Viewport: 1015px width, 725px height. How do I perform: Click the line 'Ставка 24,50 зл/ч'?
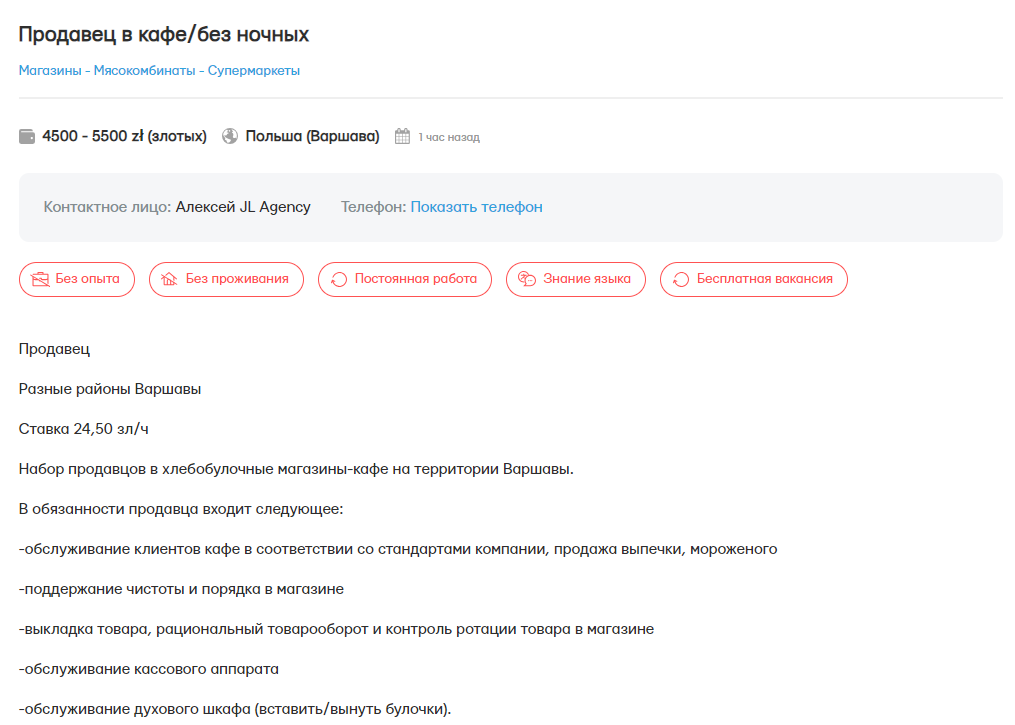[84, 429]
